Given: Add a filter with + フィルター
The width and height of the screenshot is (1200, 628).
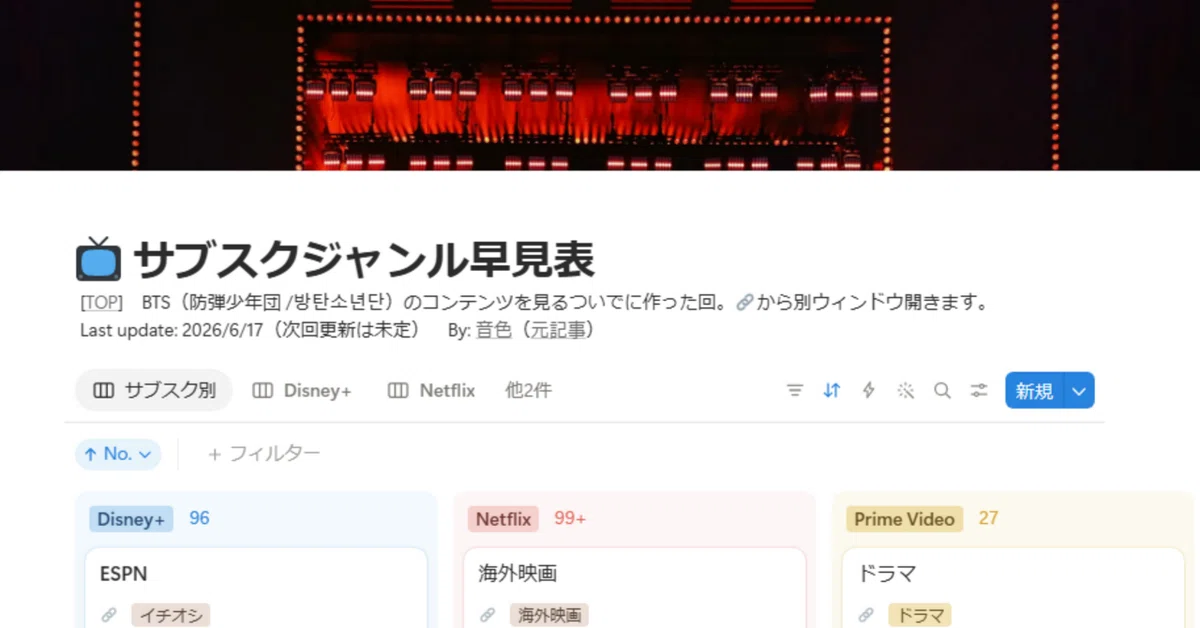Looking at the screenshot, I should pos(264,454).
